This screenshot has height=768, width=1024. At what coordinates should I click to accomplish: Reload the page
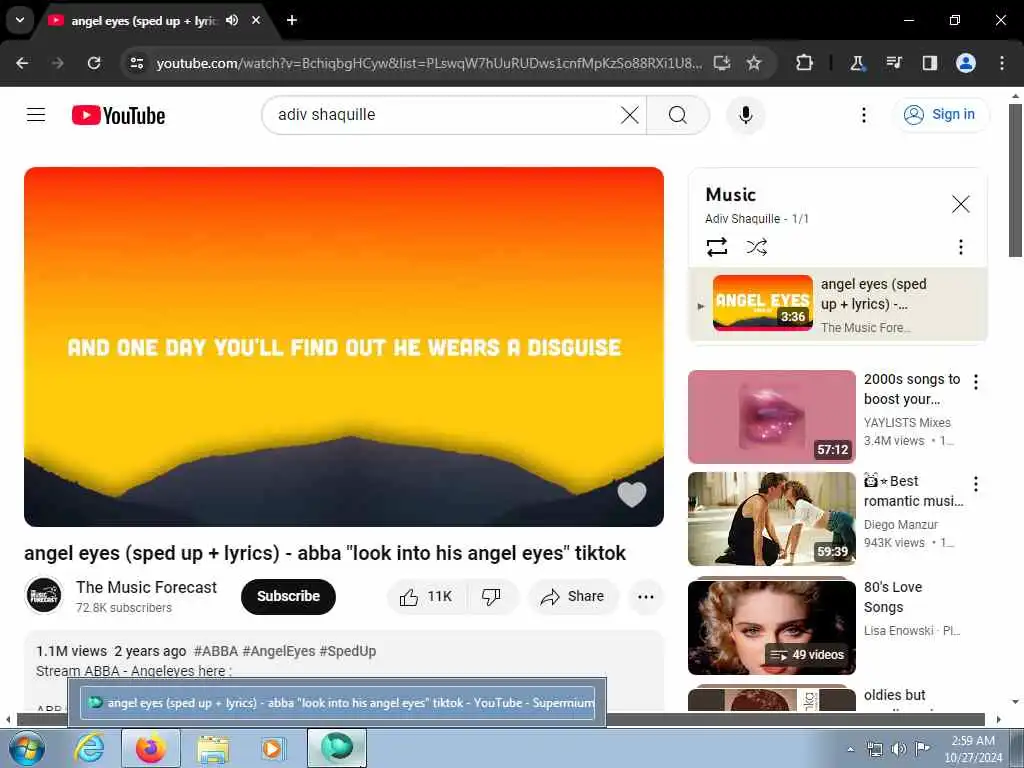pos(94,63)
